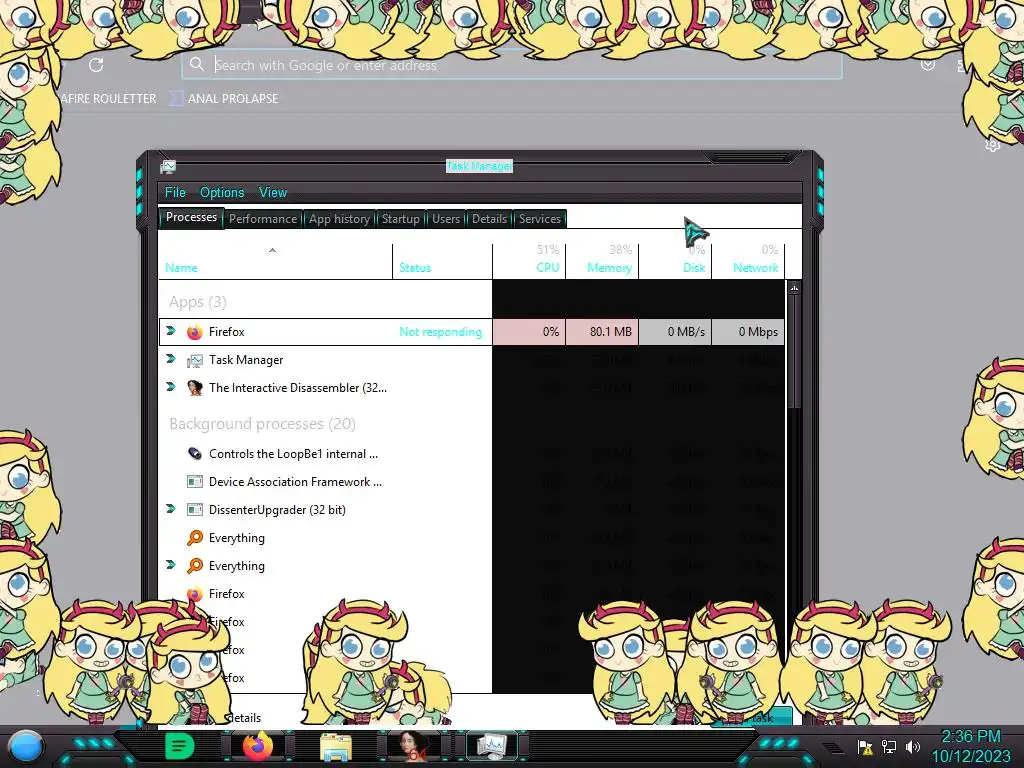Screen dimensions: 1024x768
Task: Sort by the Disk column header
Action: click(675, 261)
